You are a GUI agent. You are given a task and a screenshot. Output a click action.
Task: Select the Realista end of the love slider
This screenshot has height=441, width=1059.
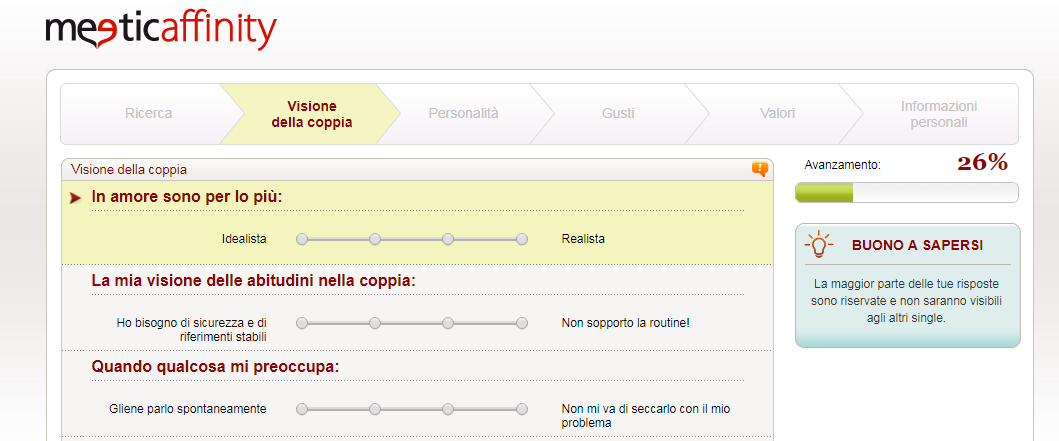coord(522,239)
